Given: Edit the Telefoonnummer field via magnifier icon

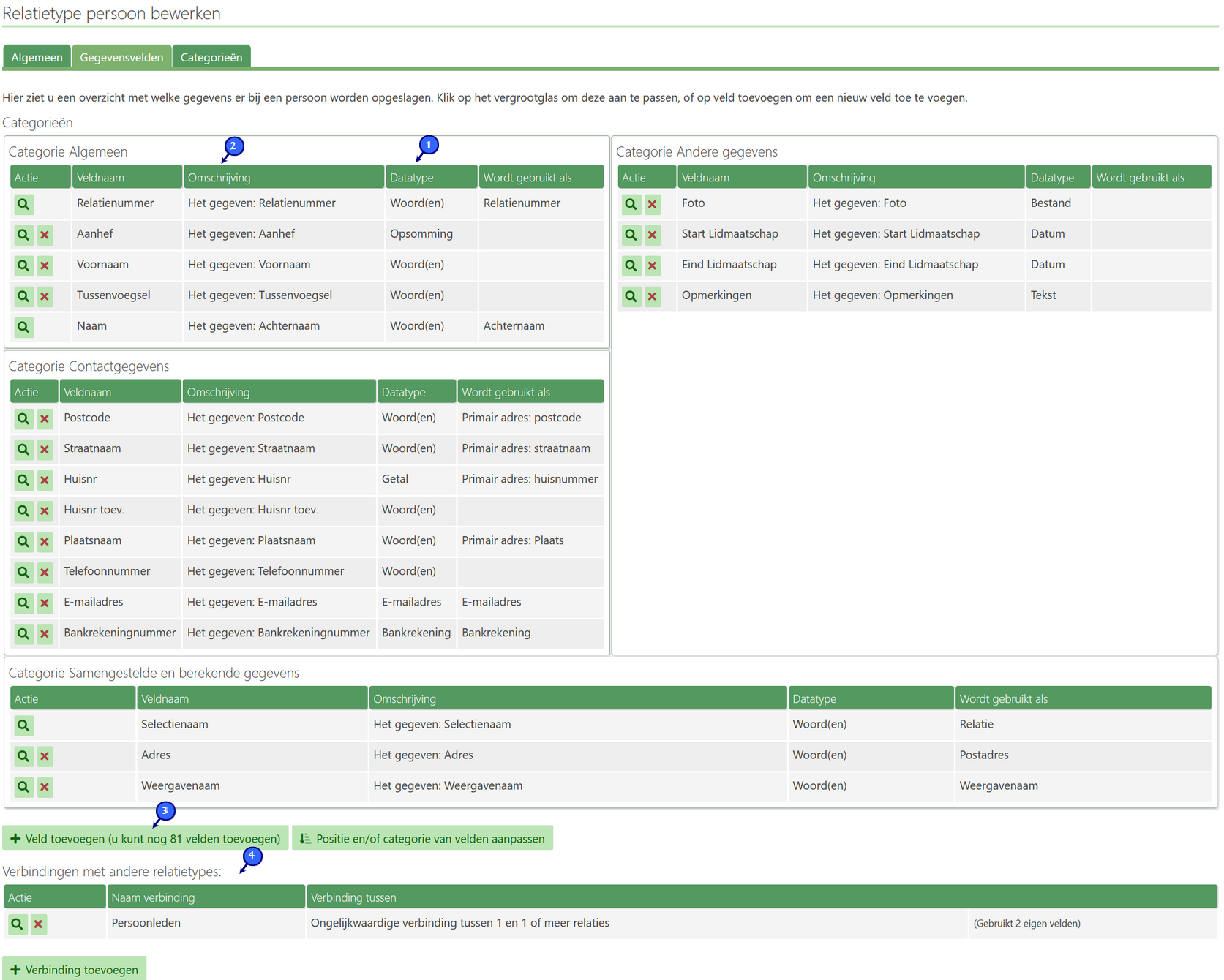Looking at the screenshot, I should coord(23,572).
